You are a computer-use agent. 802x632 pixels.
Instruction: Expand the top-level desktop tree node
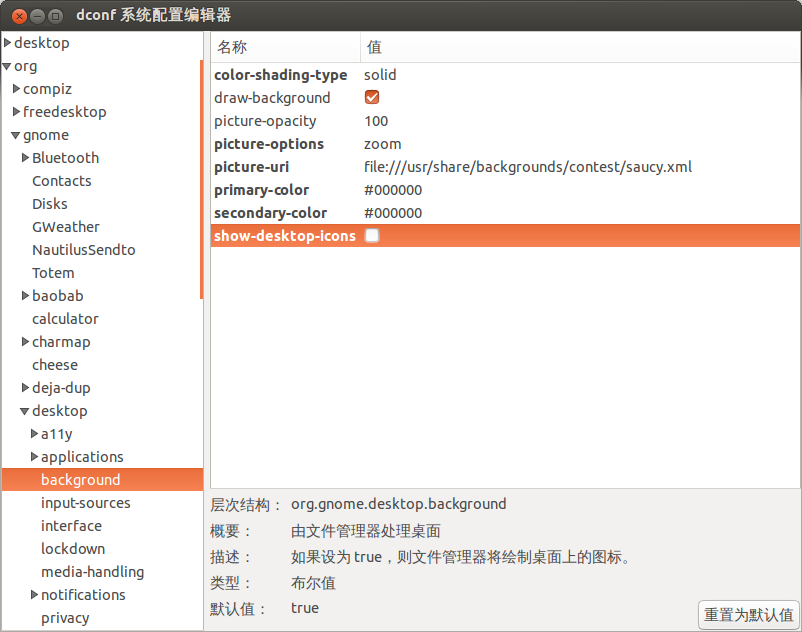(x=8, y=43)
